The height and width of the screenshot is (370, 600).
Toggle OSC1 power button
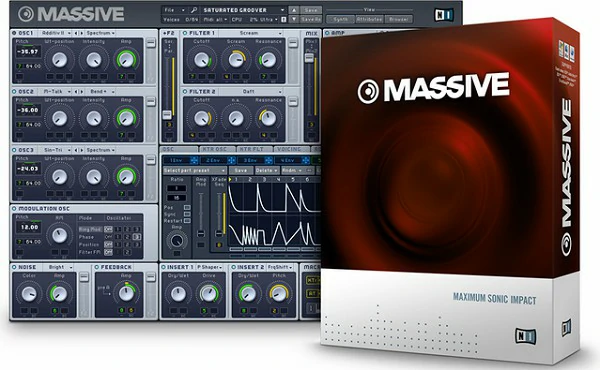[14, 33]
